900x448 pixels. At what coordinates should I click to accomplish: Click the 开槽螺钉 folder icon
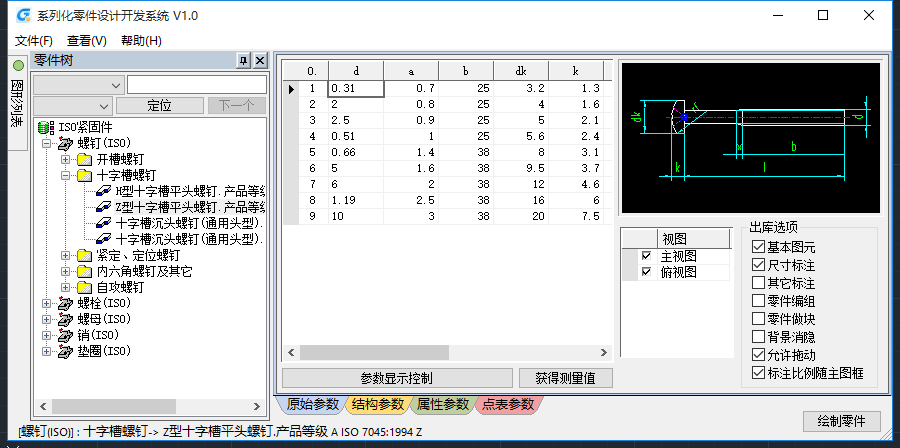point(84,159)
